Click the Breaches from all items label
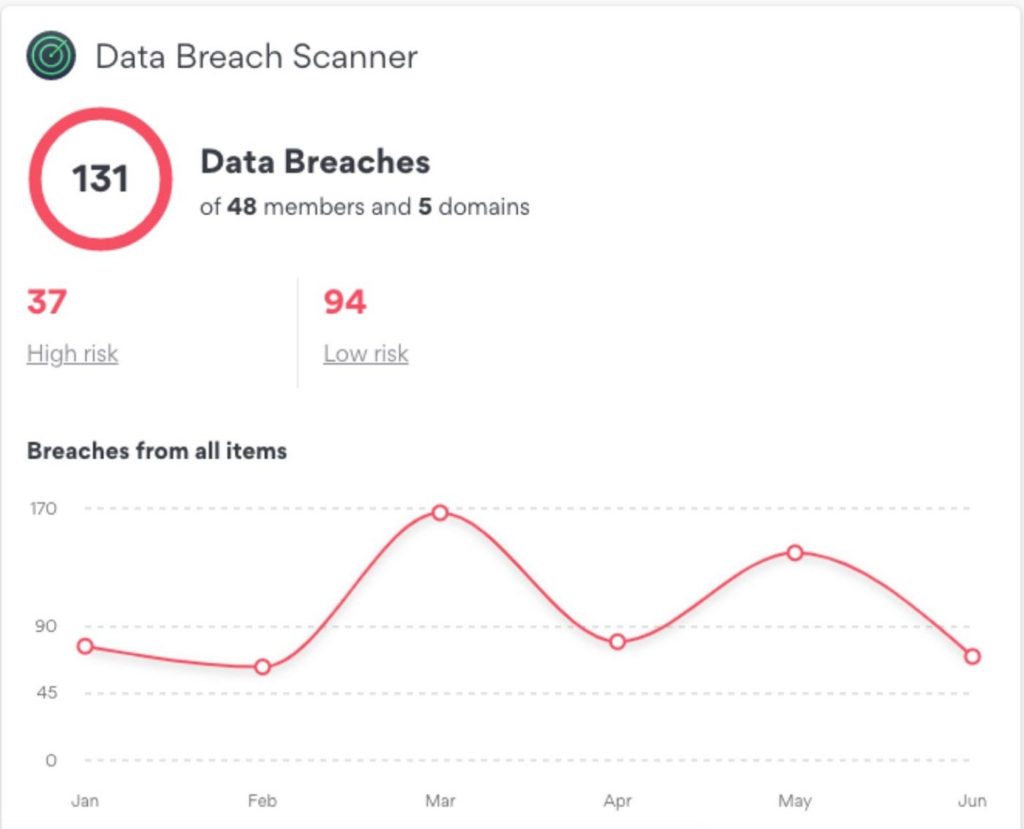 coord(157,451)
